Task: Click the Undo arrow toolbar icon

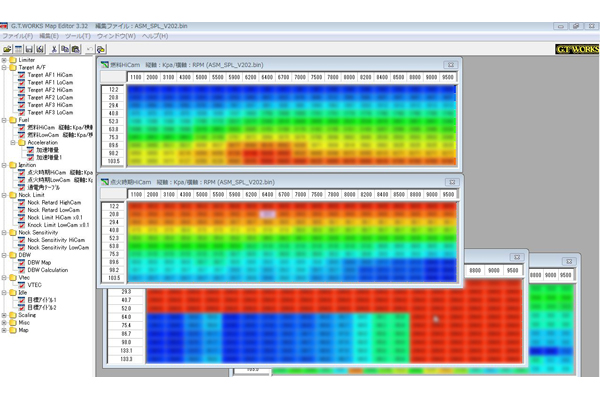Action: [x=89, y=48]
